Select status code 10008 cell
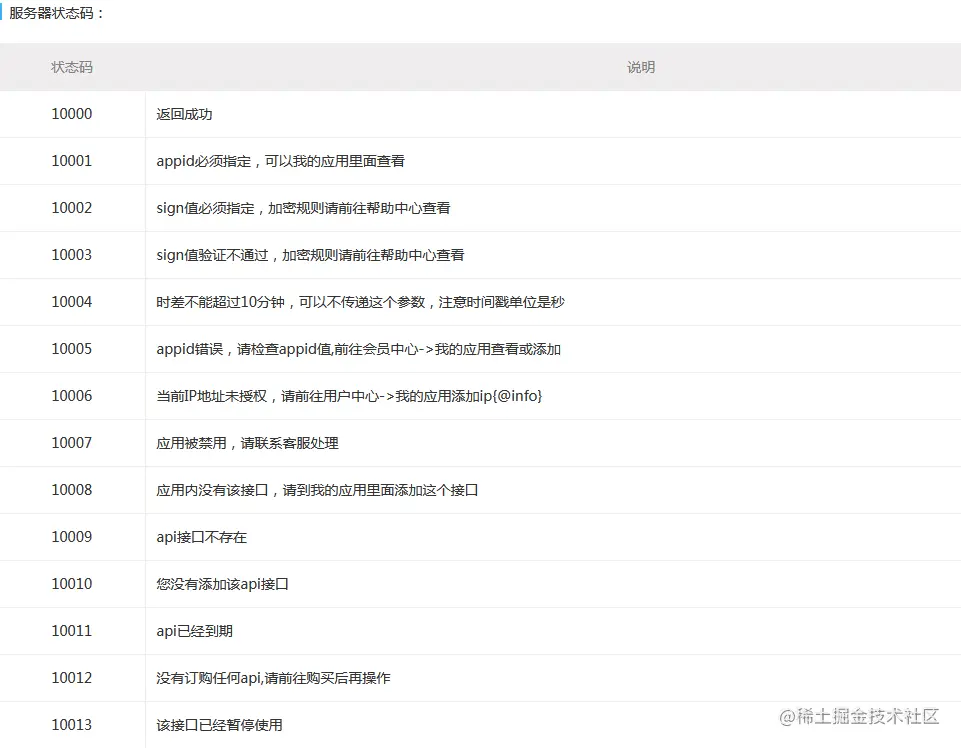961x748 pixels. tap(72, 490)
